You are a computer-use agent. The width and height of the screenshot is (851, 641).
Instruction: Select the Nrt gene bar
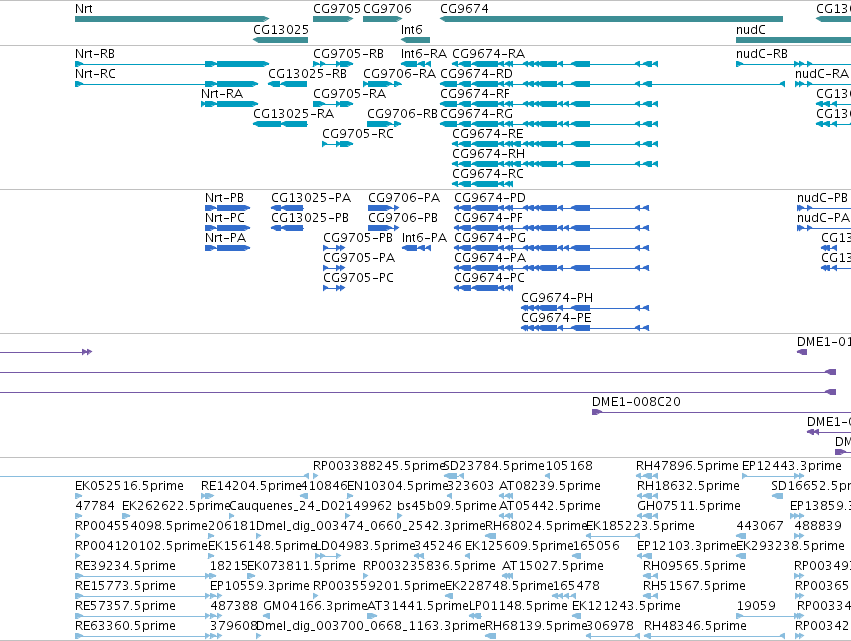point(172,19)
